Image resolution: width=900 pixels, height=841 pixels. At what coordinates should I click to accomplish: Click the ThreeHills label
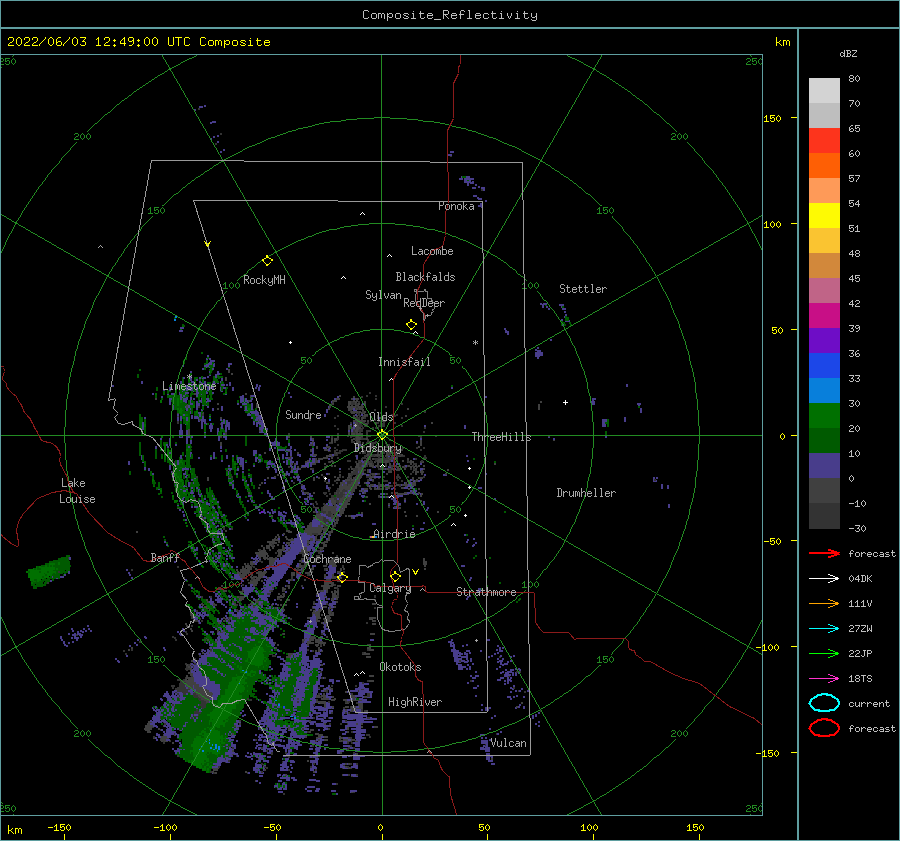click(502, 437)
